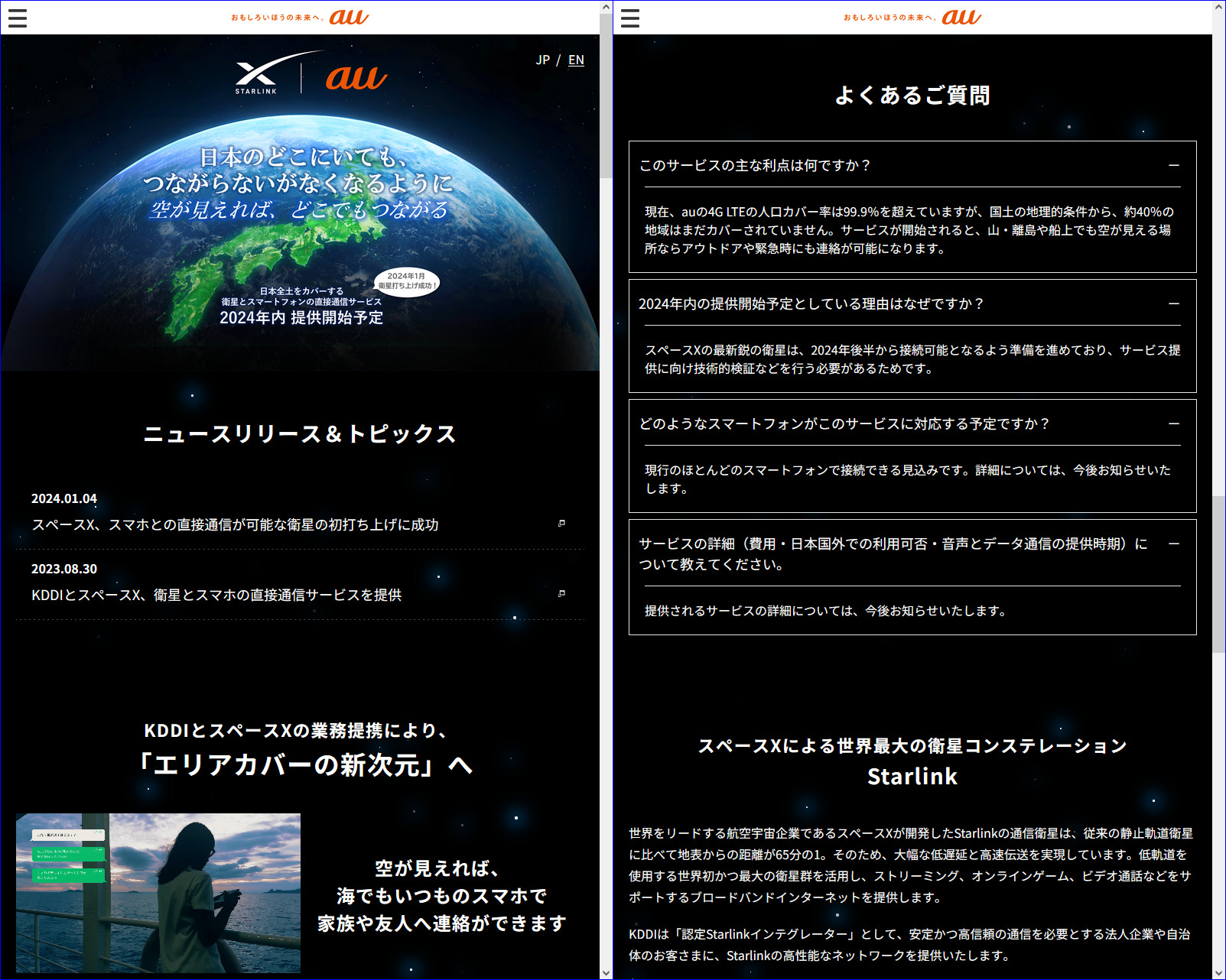Viewport: 1226px width, 980px height.
Task: Click external link icon for 2023.08.30 news
Action: (x=561, y=594)
